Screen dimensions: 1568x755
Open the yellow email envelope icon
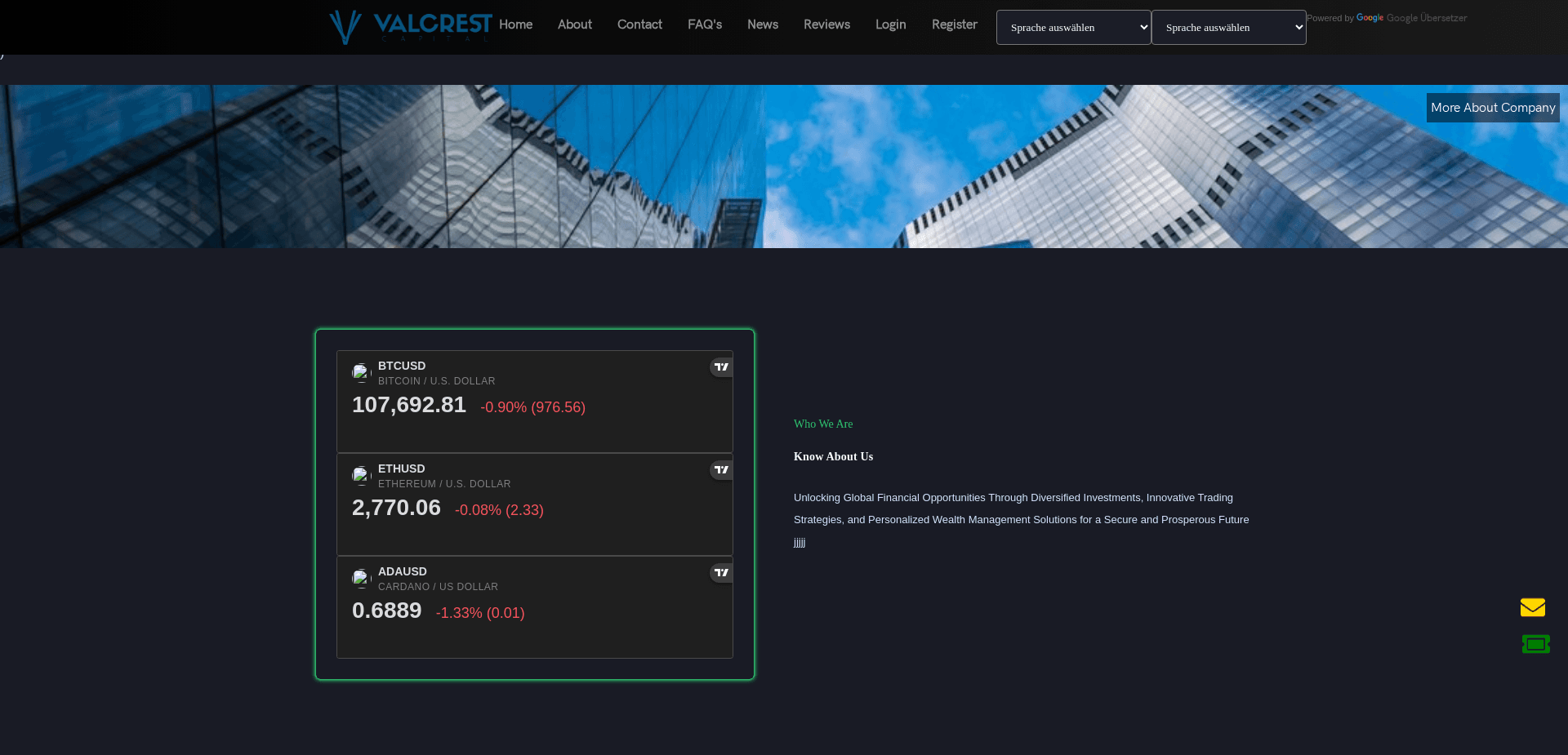click(1534, 607)
